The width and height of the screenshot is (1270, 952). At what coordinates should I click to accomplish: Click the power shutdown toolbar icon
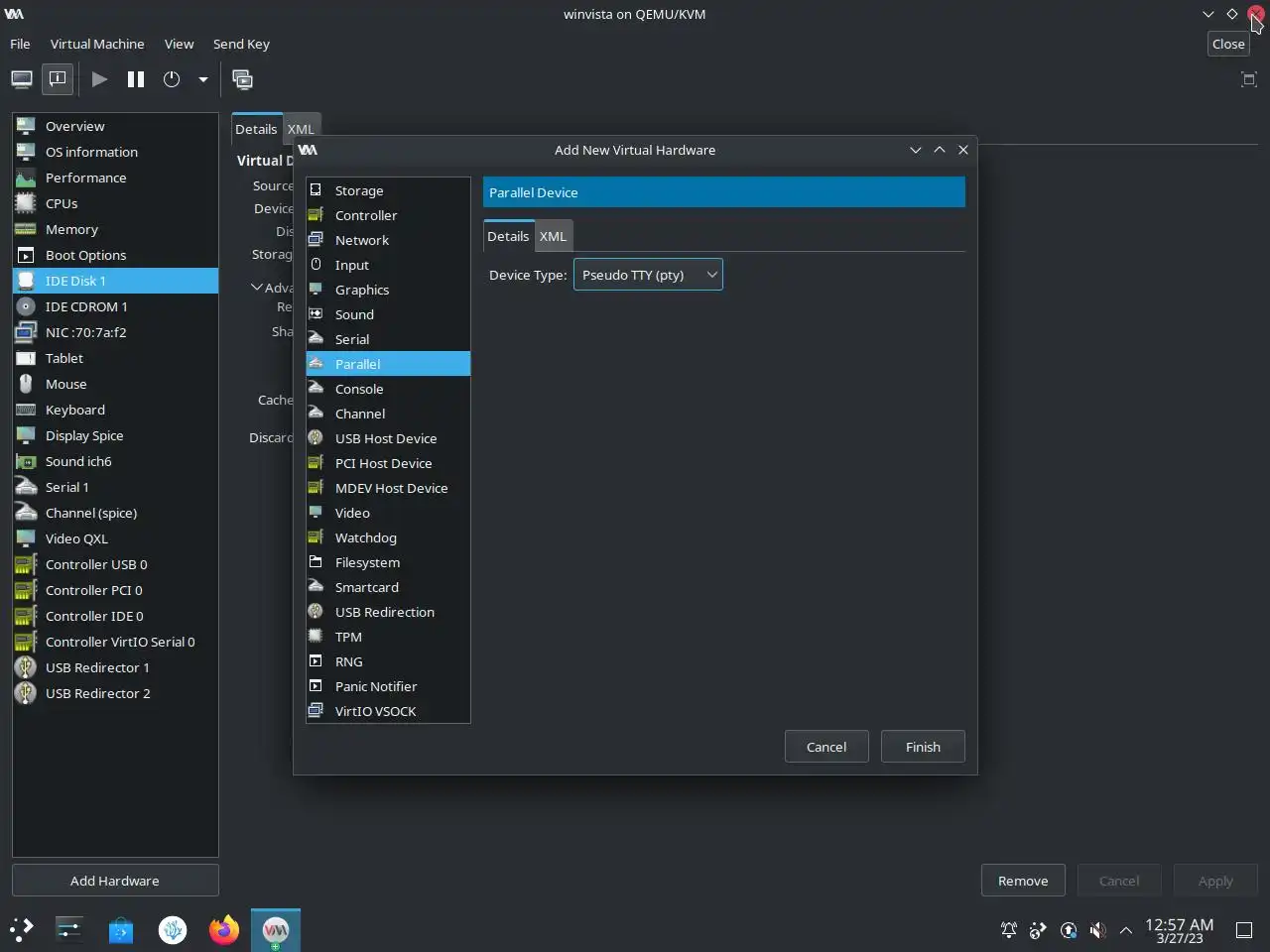[172, 79]
